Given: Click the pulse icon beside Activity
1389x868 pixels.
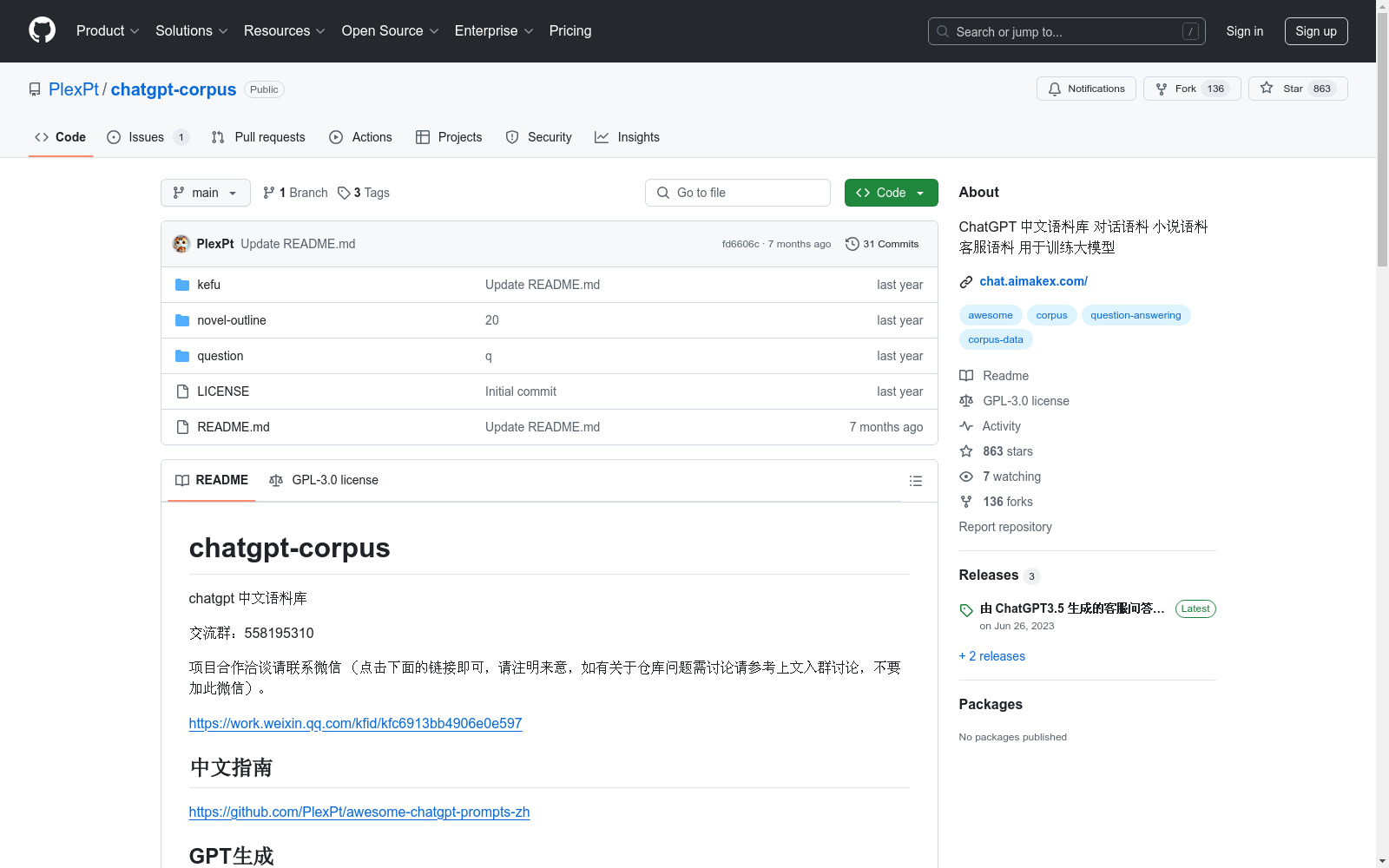Looking at the screenshot, I should (966, 426).
